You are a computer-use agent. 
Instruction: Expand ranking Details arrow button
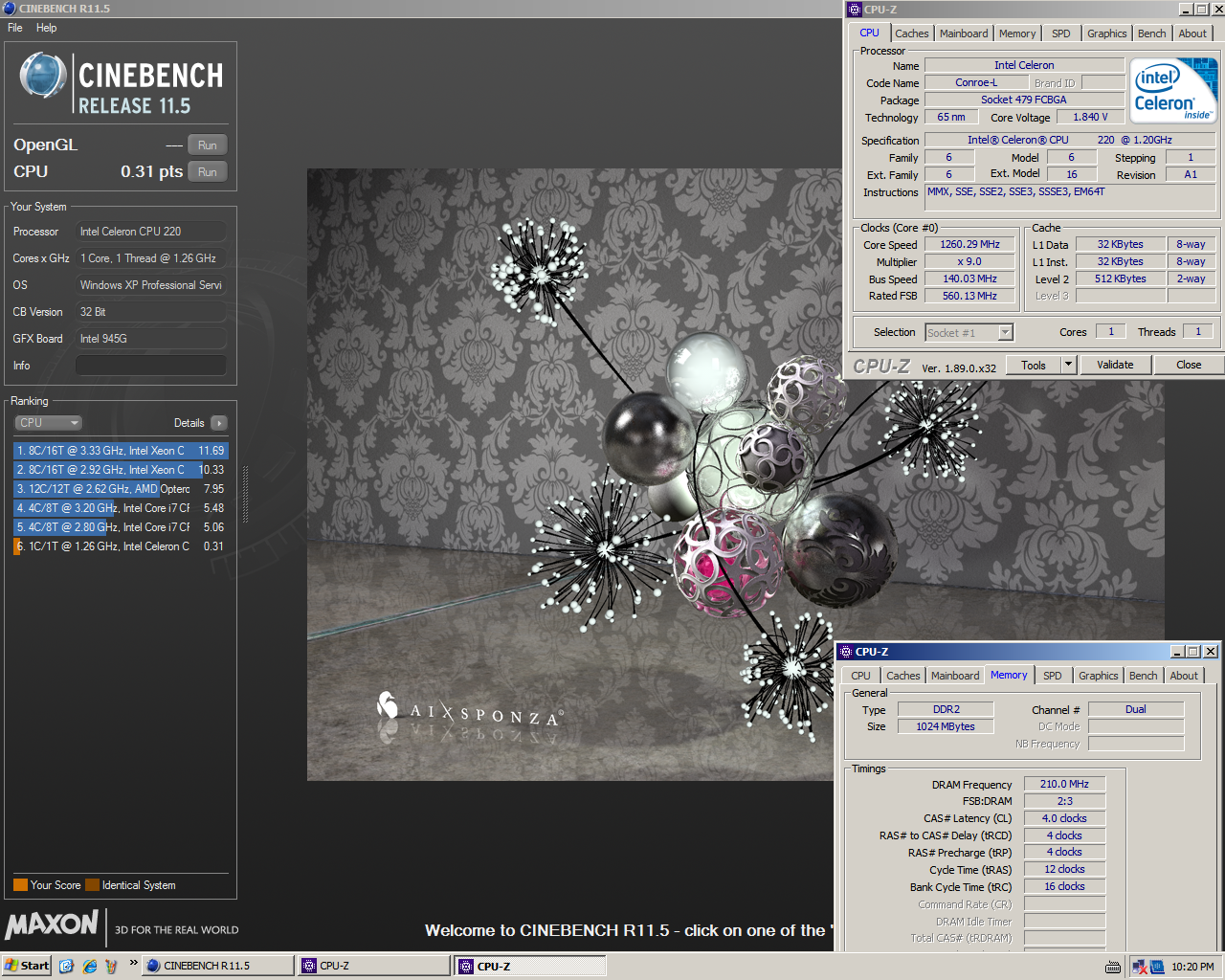click(219, 423)
